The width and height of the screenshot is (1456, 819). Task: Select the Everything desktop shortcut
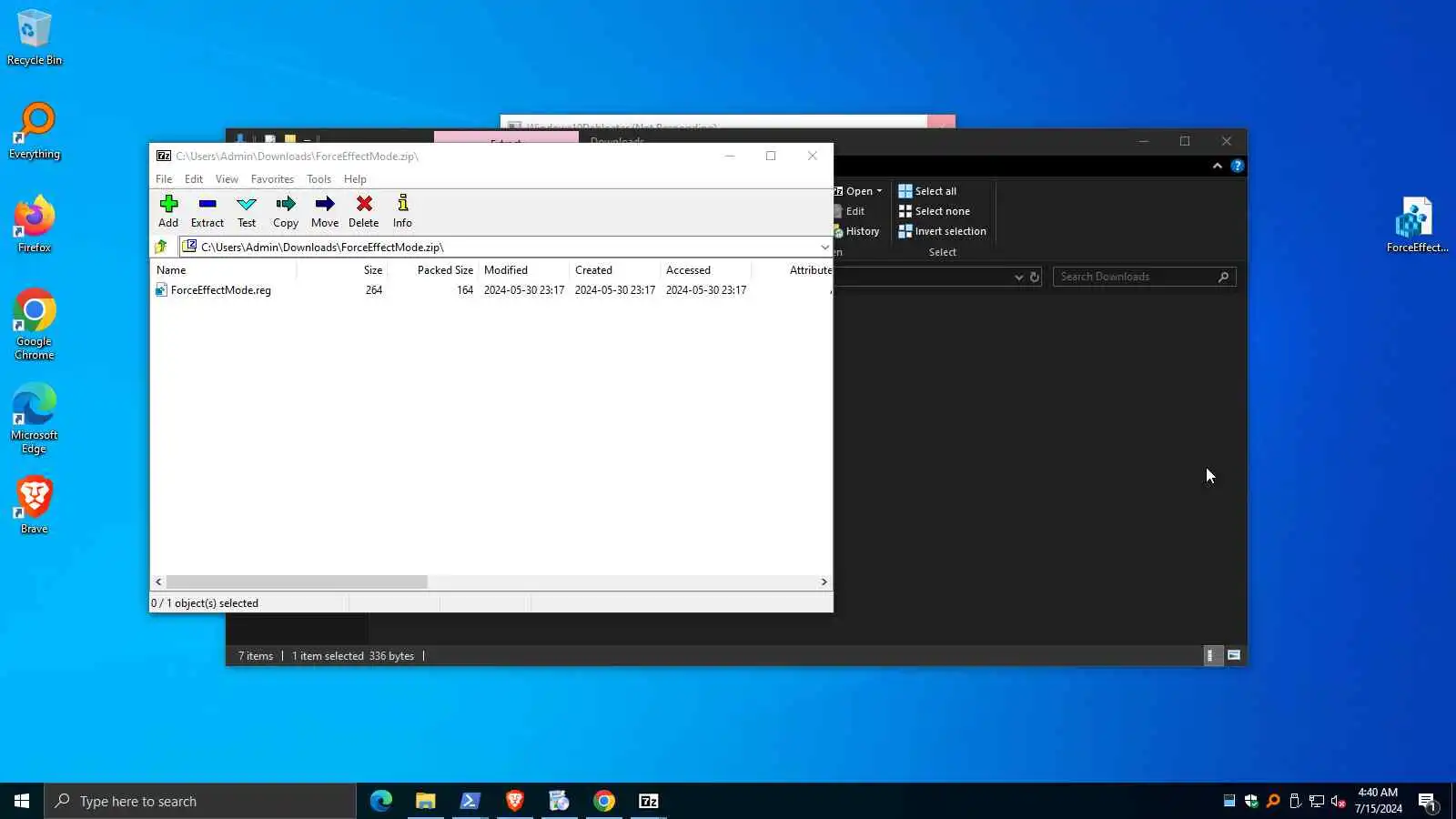click(35, 131)
